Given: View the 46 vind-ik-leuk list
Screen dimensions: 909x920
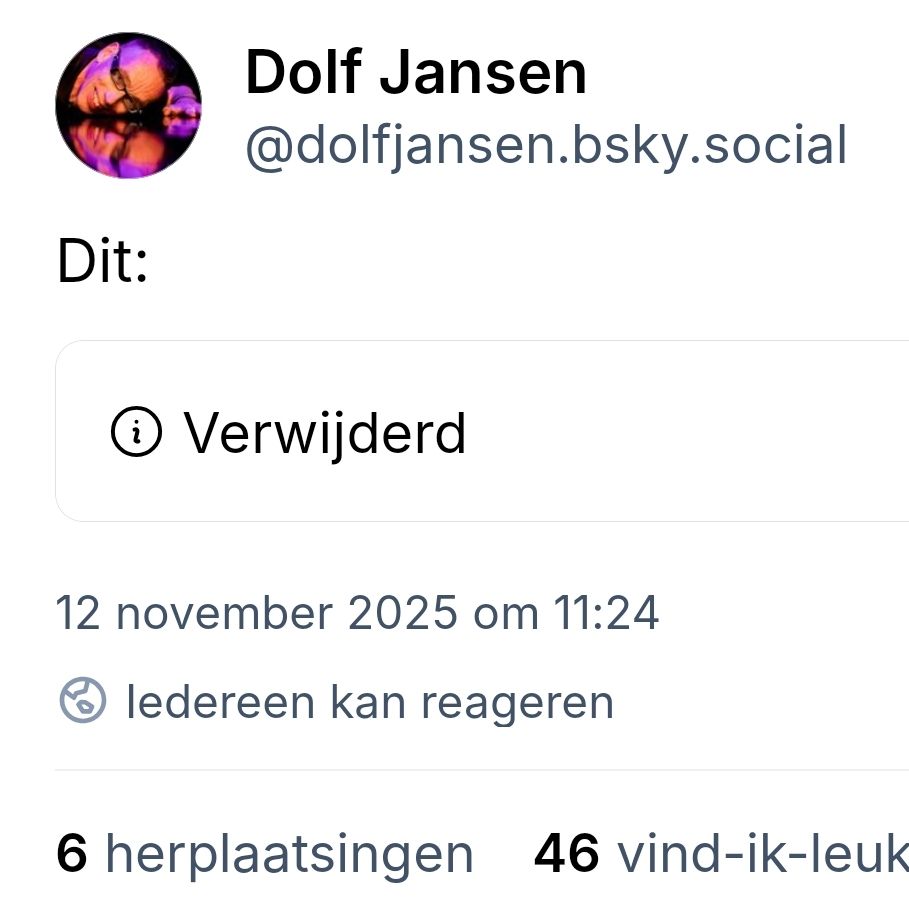Looking at the screenshot, I should click(x=721, y=854).
